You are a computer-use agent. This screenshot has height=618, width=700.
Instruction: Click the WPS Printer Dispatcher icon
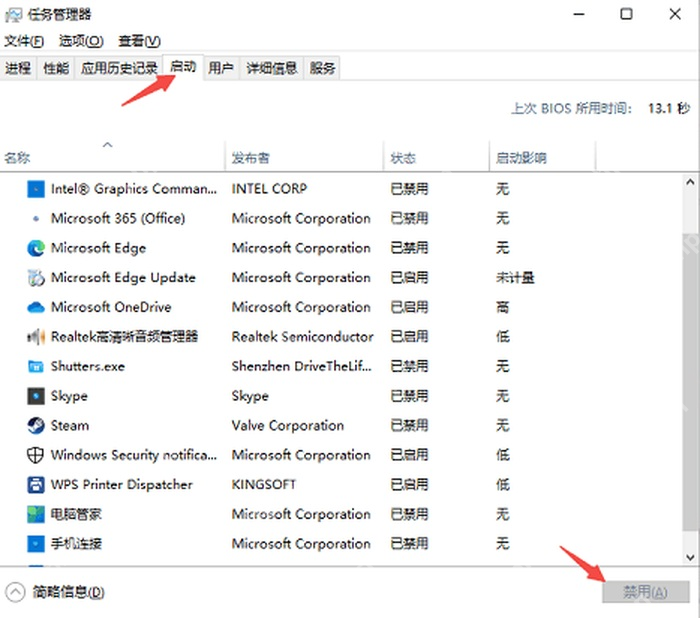pos(36,484)
